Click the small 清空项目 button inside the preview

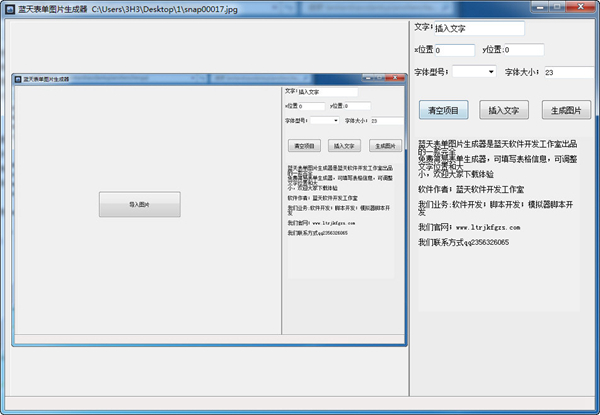click(x=303, y=145)
